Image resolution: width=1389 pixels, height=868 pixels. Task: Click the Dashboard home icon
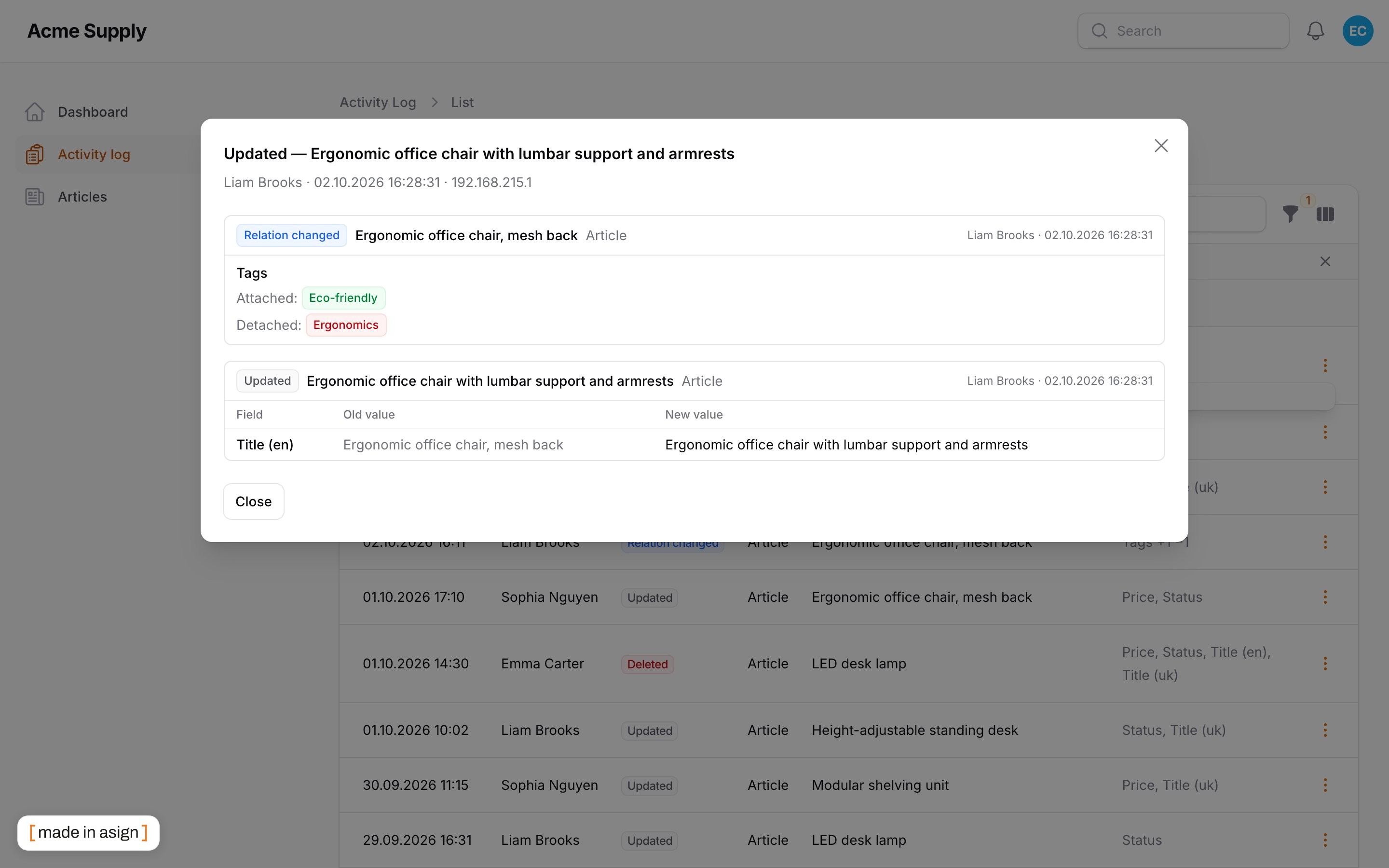[x=34, y=112]
